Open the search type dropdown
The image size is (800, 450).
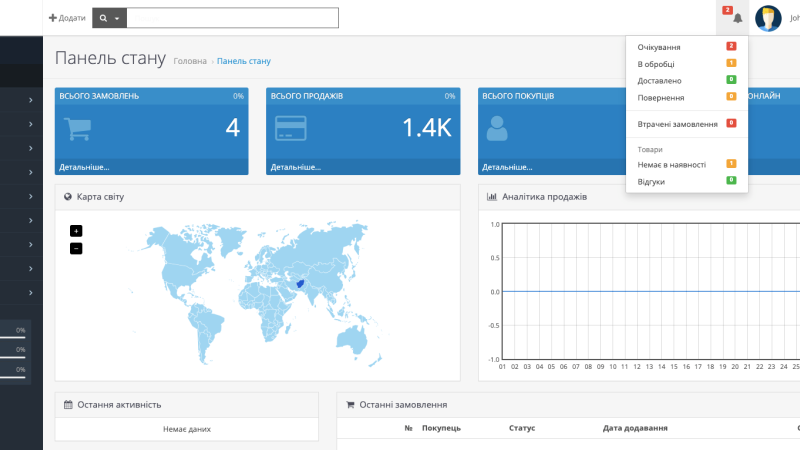coord(109,18)
